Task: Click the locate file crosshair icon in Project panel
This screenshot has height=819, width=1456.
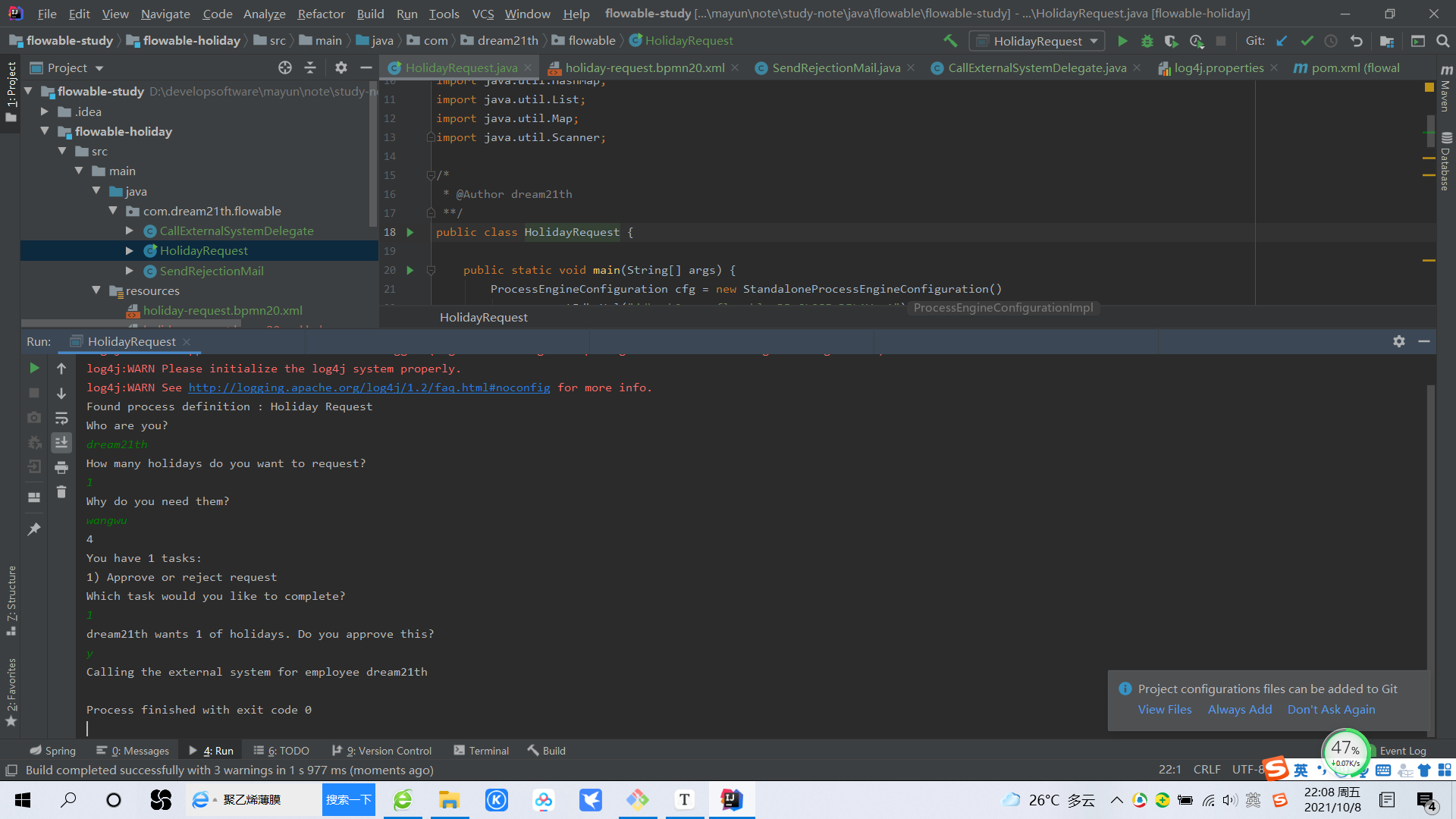Action: (285, 67)
